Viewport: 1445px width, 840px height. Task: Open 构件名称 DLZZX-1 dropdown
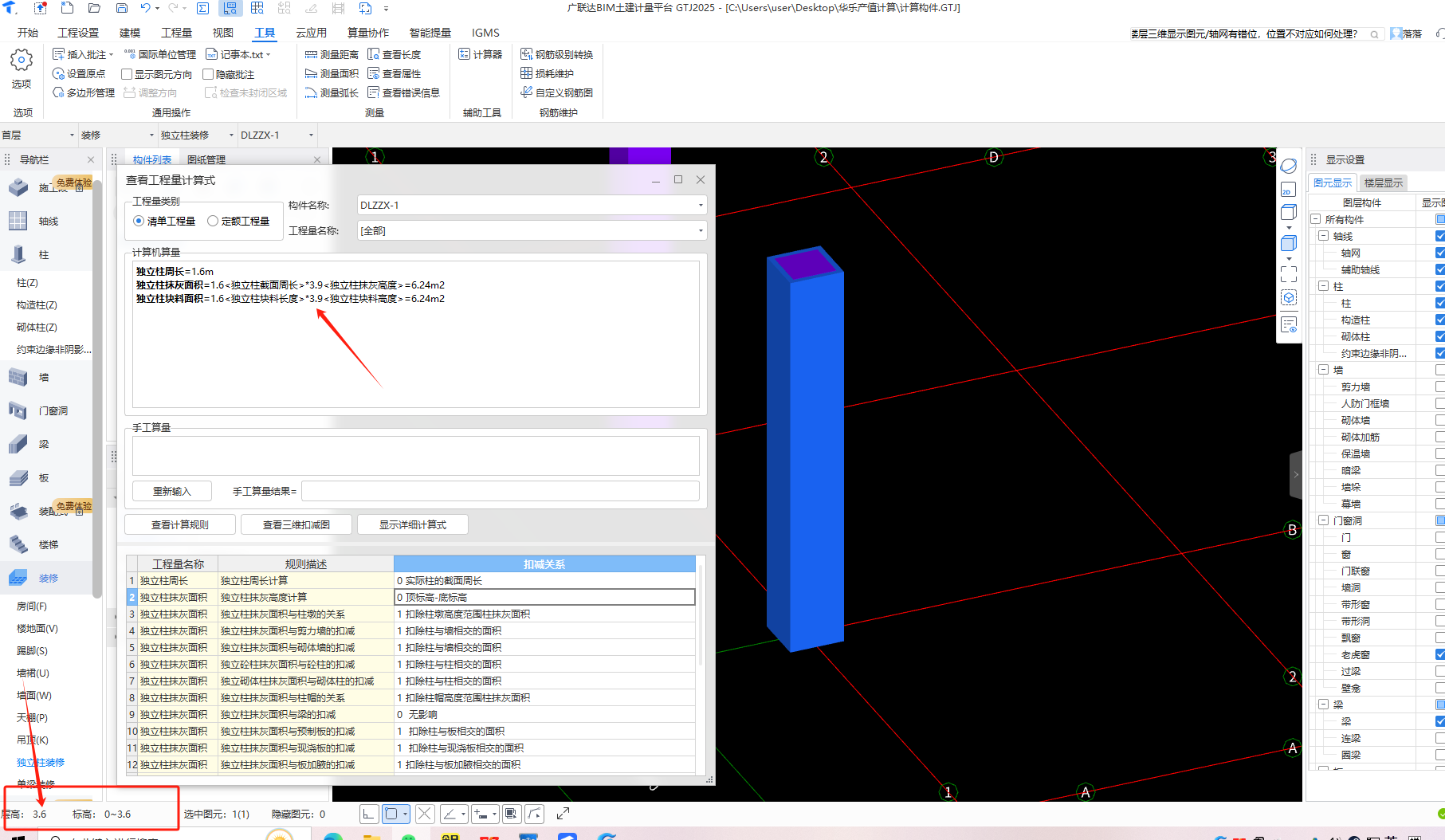[532, 205]
